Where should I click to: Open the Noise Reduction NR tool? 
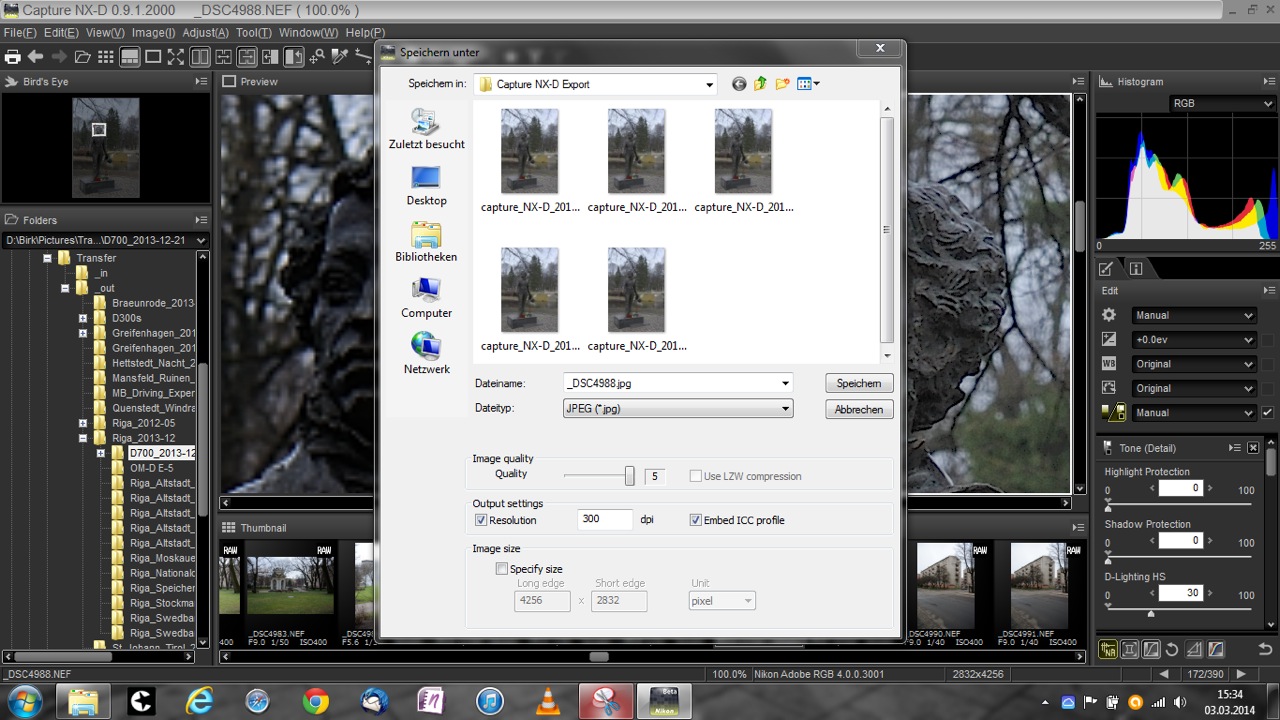pos(1108,649)
